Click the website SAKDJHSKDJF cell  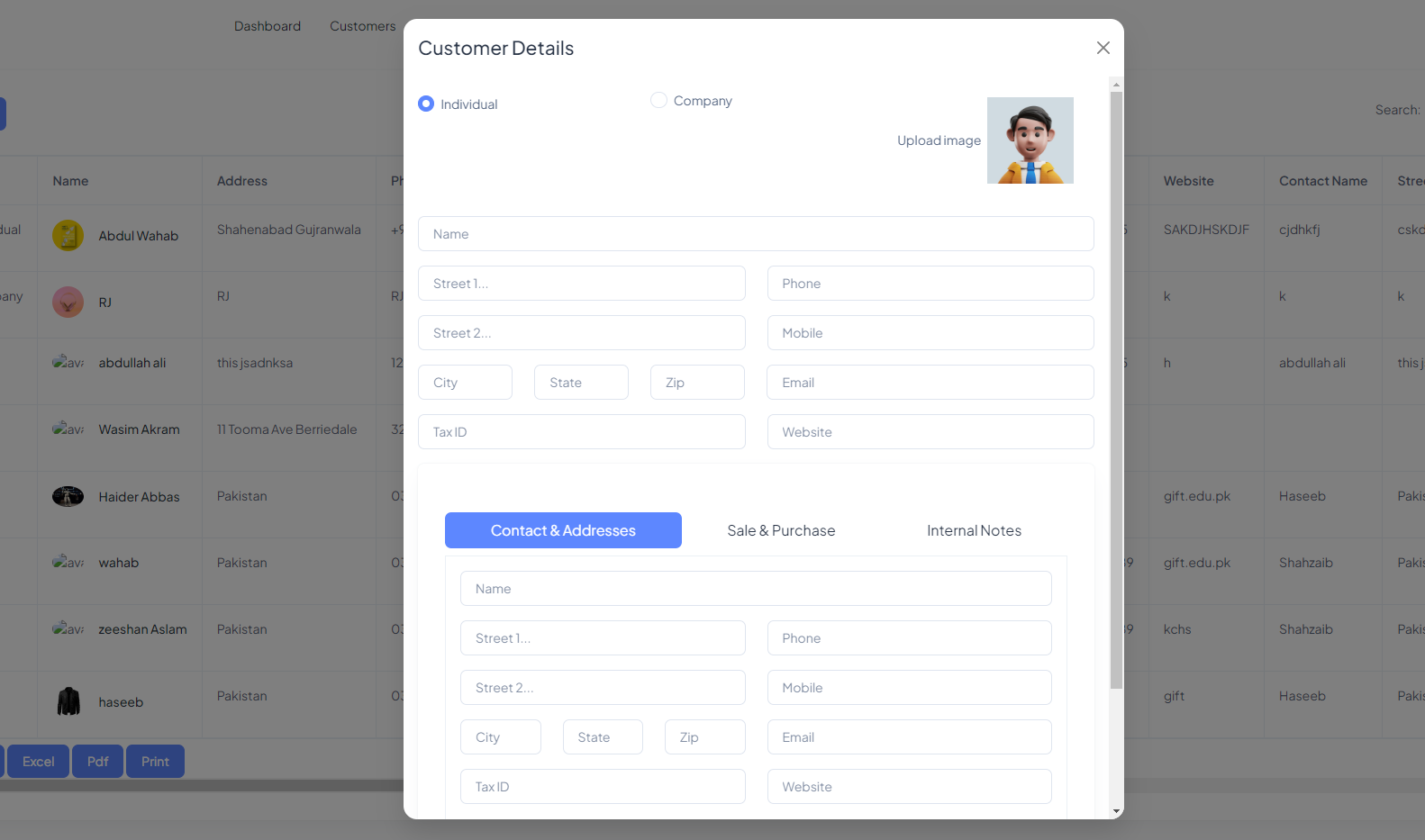1206,230
